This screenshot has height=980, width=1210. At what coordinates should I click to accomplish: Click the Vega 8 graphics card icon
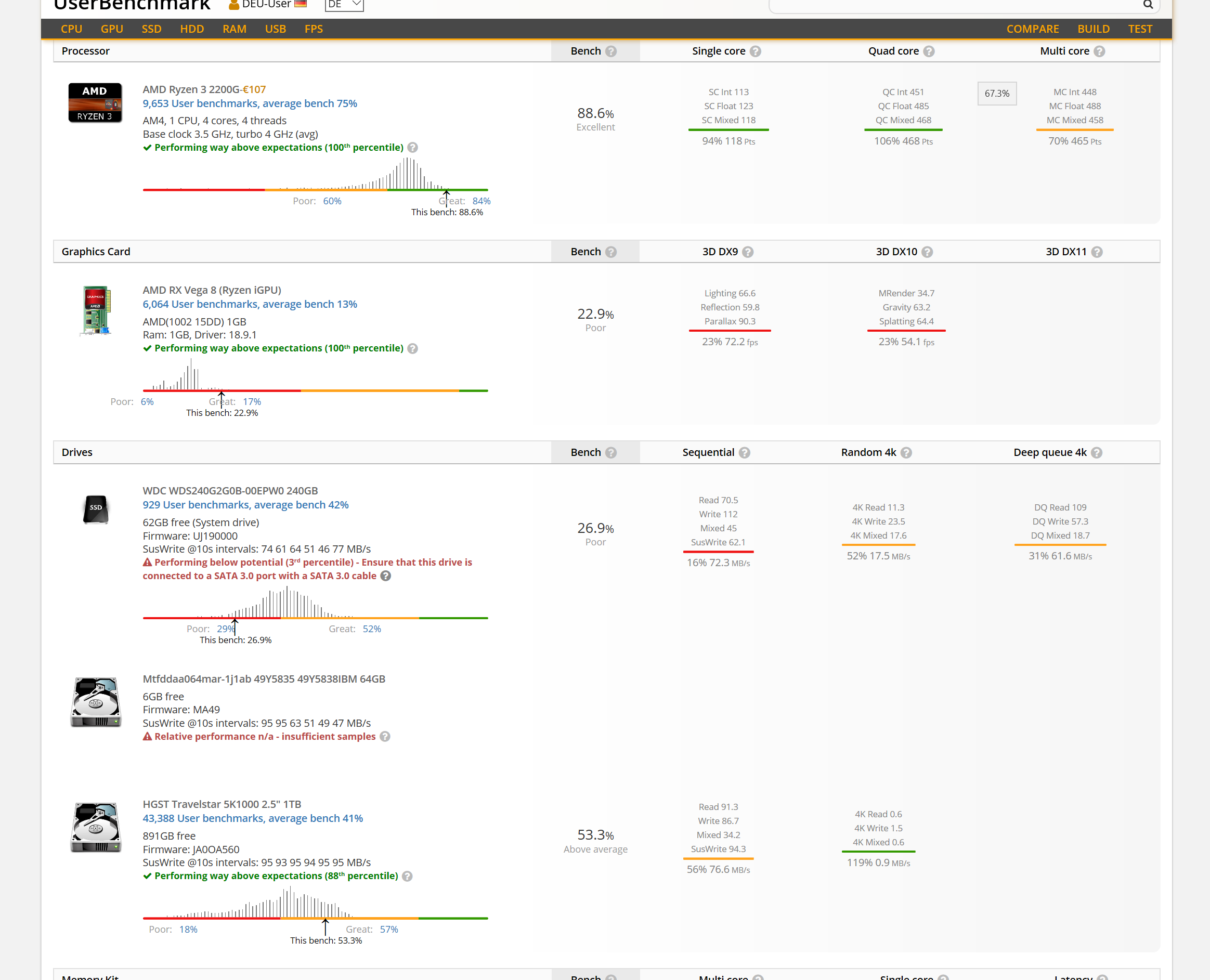(96, 310)
